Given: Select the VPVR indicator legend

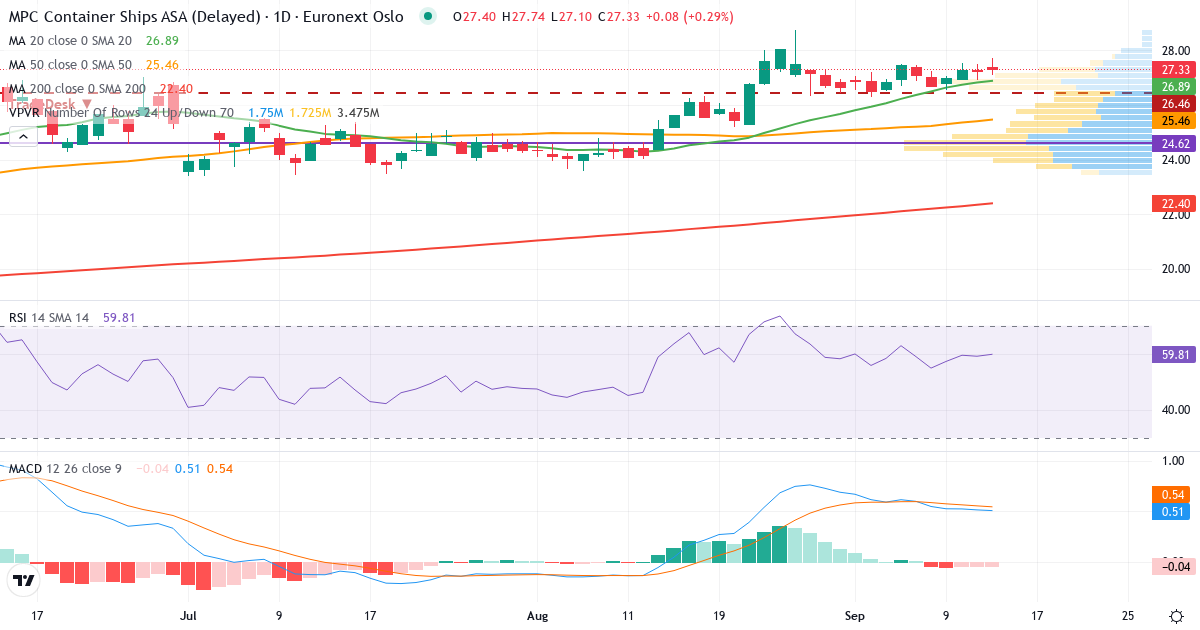Looking at the screenshot, I should [121, 113].
